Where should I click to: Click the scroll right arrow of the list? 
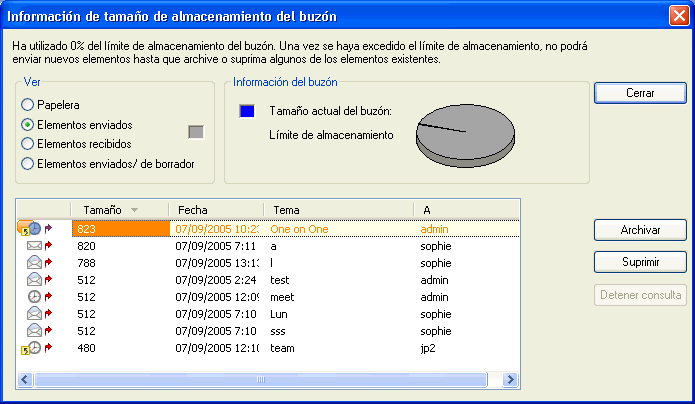pyautogui.click(x=511, y=380)
